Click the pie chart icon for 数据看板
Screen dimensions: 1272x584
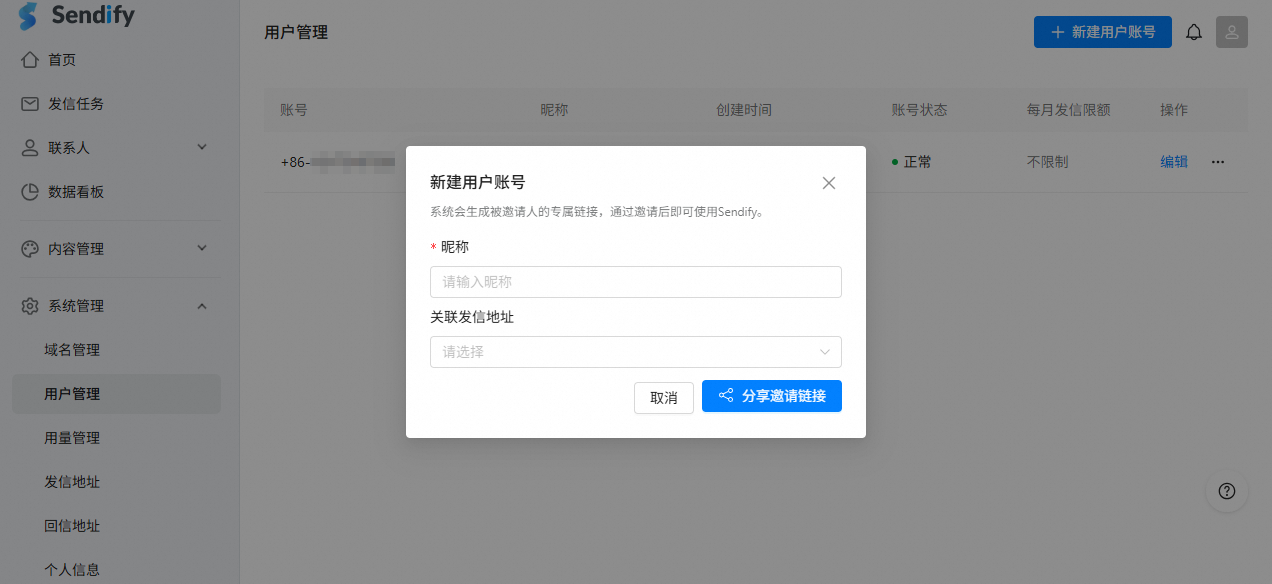pos(30,192)
